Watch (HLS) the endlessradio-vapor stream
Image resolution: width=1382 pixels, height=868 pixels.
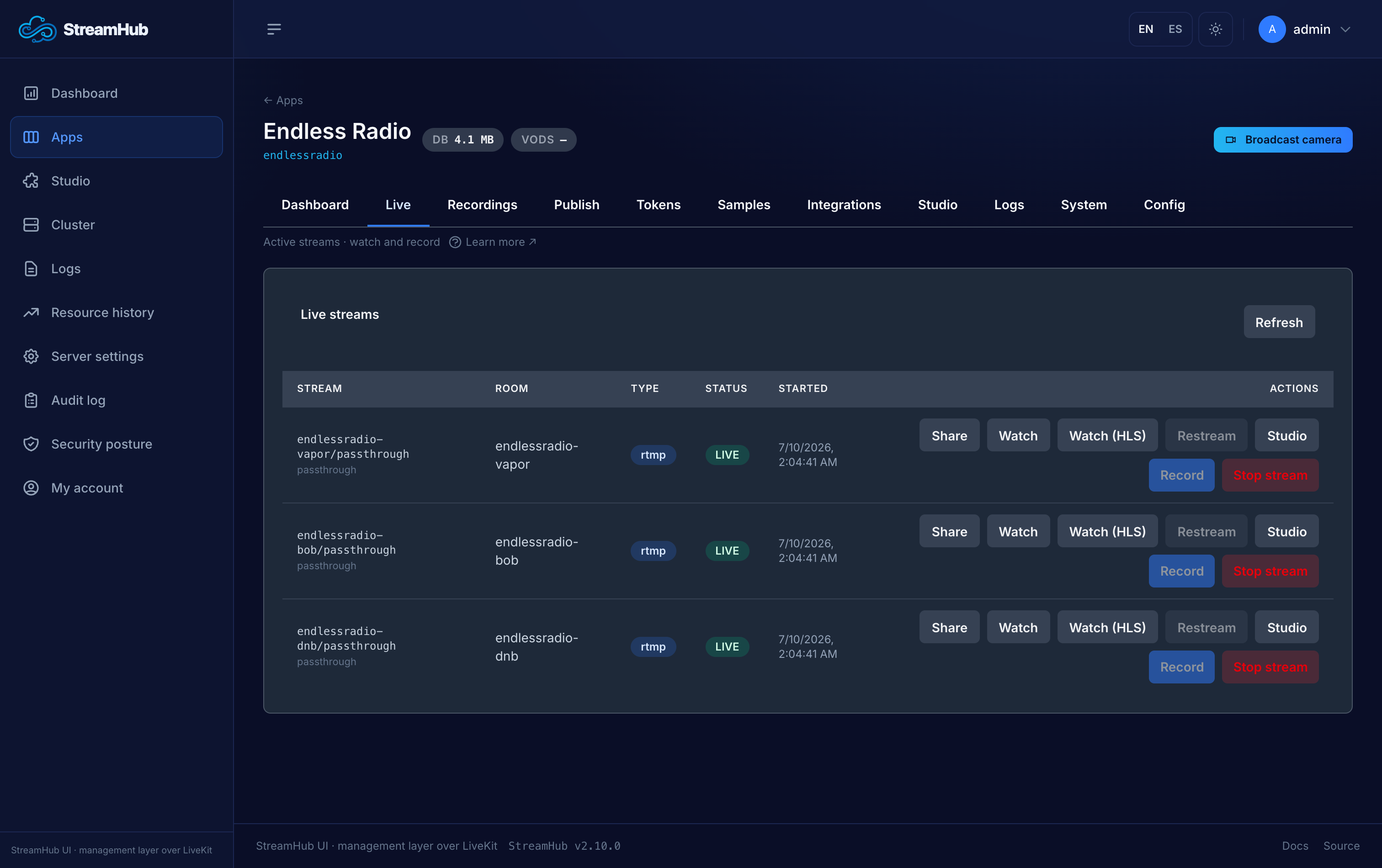[x=1107, y=435]
